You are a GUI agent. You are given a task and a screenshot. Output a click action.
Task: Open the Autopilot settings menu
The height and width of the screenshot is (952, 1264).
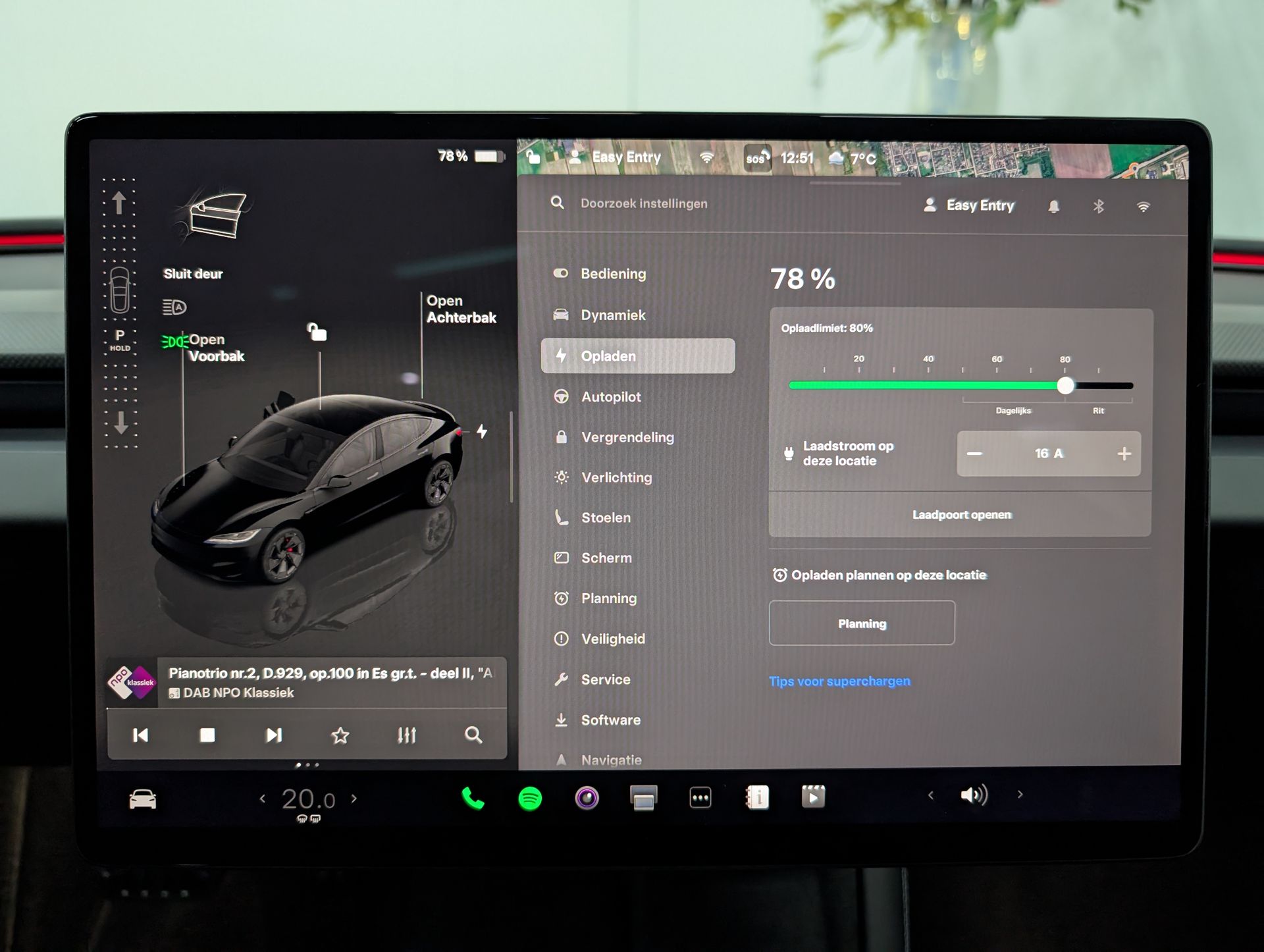point(610,396)
